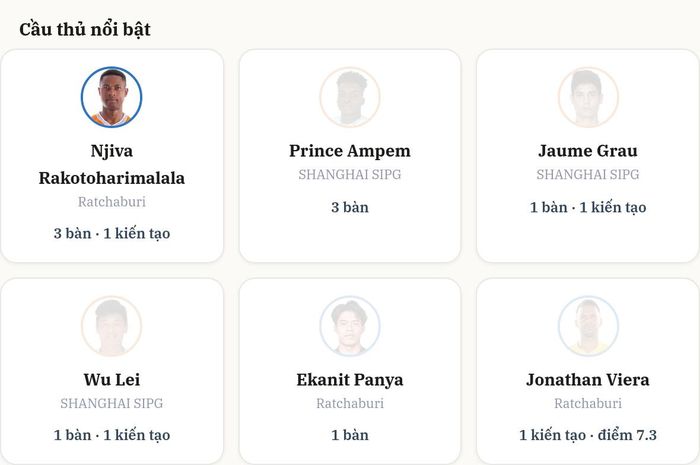The height and width of the screenshot is (465, 700).
Task: Open Wu Lei's player avatar
Action: click(x=112, y=326)
